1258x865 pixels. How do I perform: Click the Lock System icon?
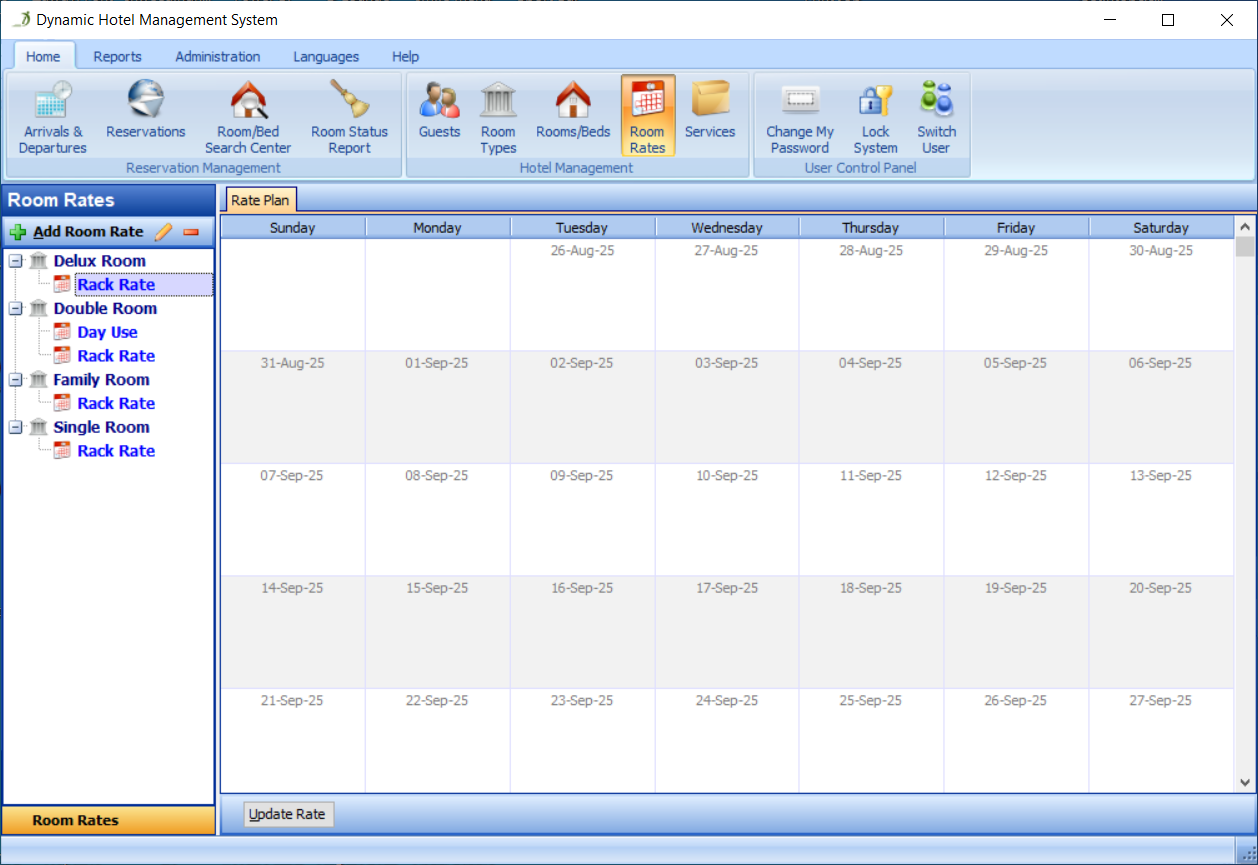[875, 118]
